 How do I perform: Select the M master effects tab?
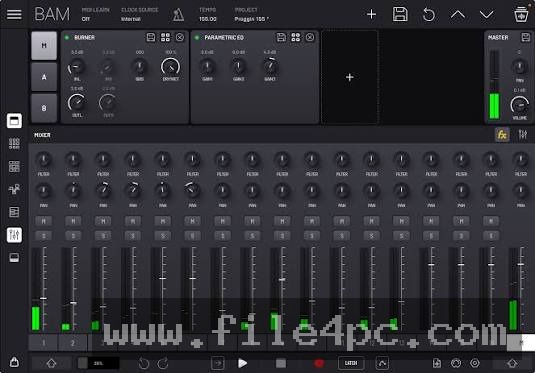[x=44, y=46]
